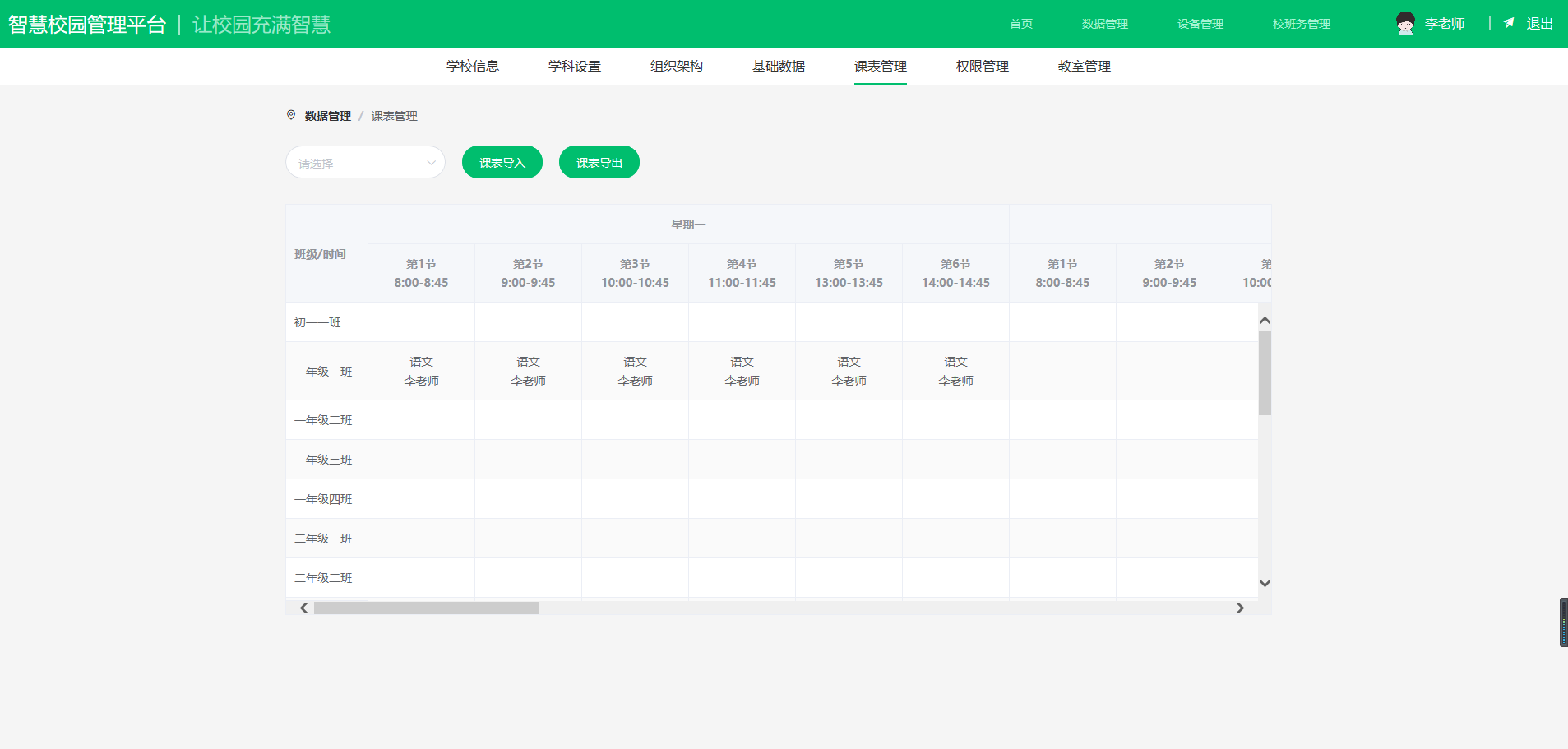The image size is (1568, 749).
Task: Expand the dropdown chevron arrow
Action: tap(431, 163)
